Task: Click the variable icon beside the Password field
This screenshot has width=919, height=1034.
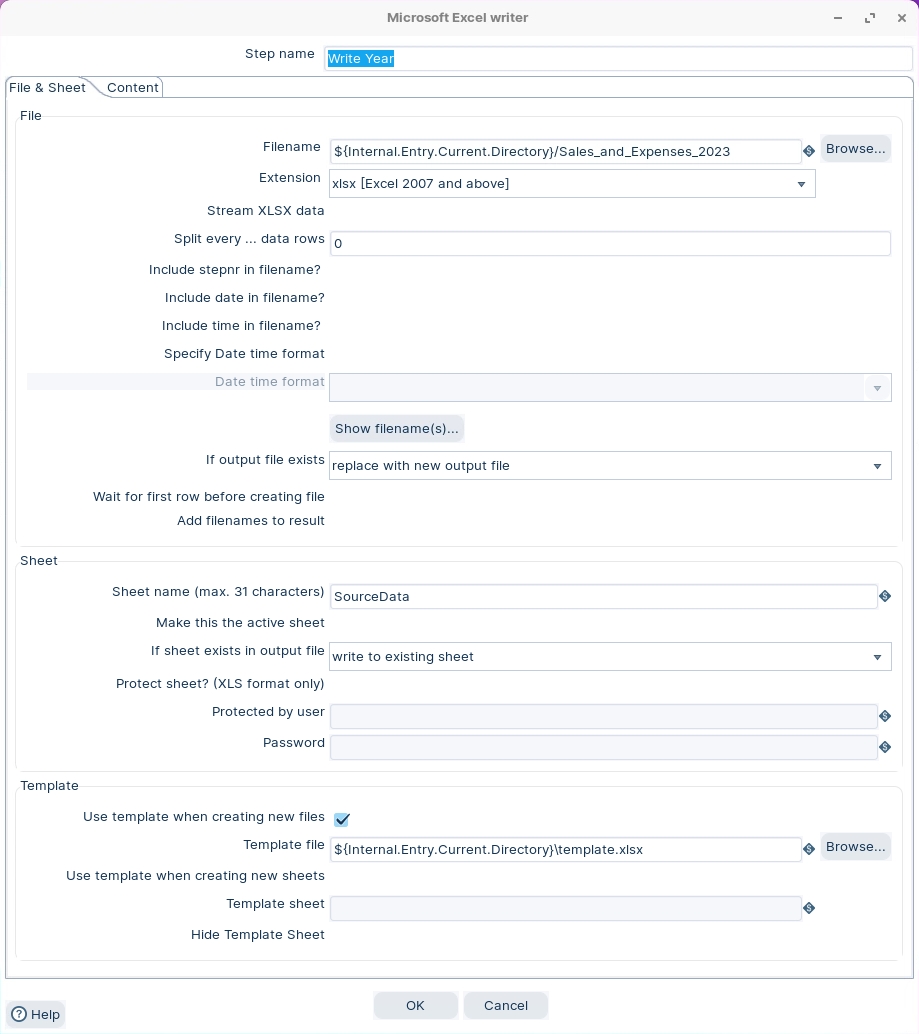Action: coord(885,746)
